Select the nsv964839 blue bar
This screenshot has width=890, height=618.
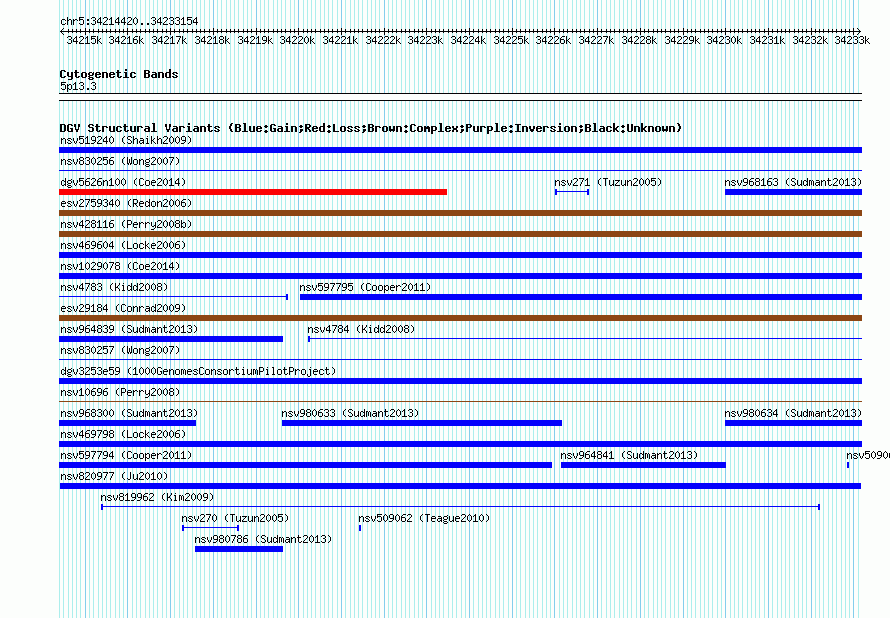[x=171, y=339]
